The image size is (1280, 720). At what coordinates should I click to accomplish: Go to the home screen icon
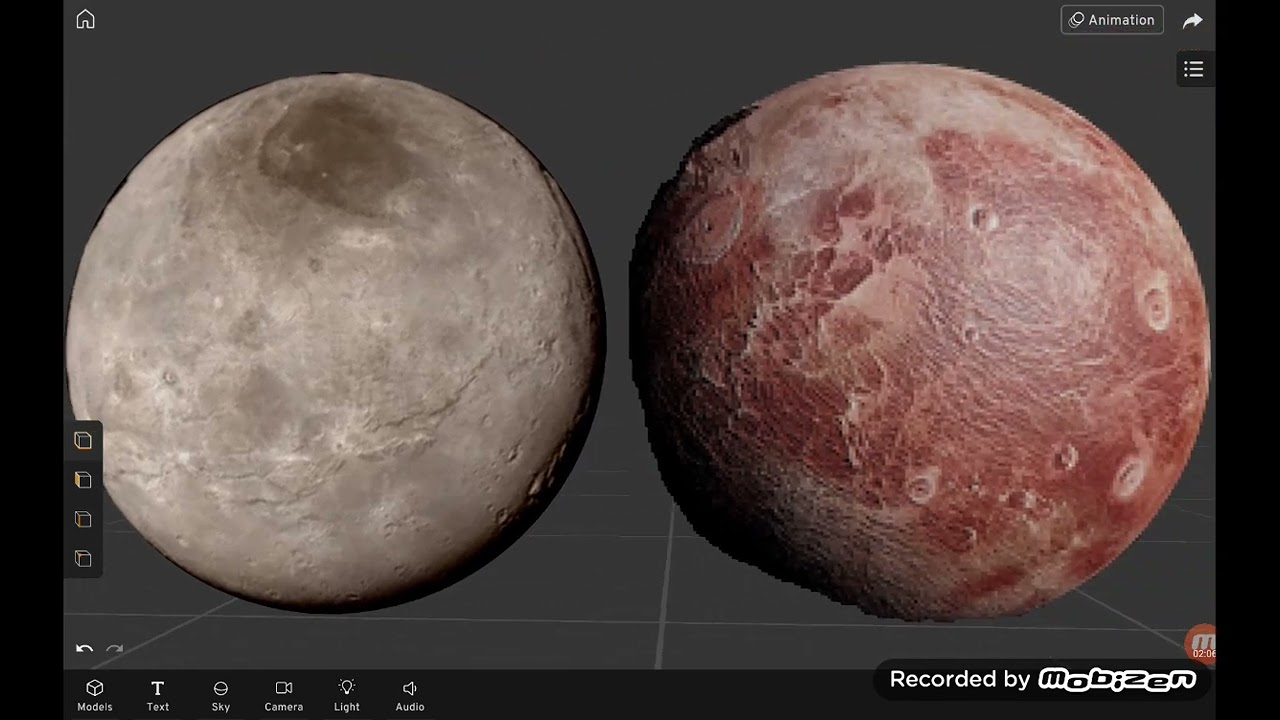tap(85, 19)
